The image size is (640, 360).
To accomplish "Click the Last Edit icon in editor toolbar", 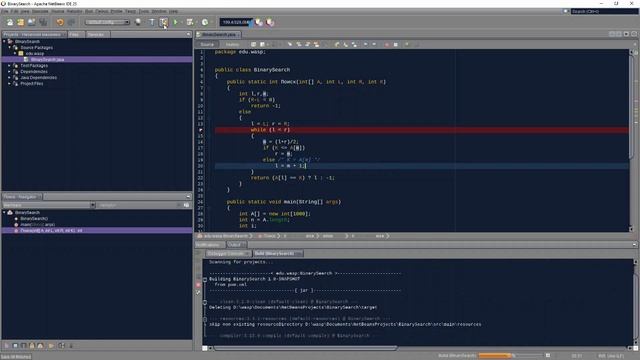I will pyautogui.click(x=253, y=44).
